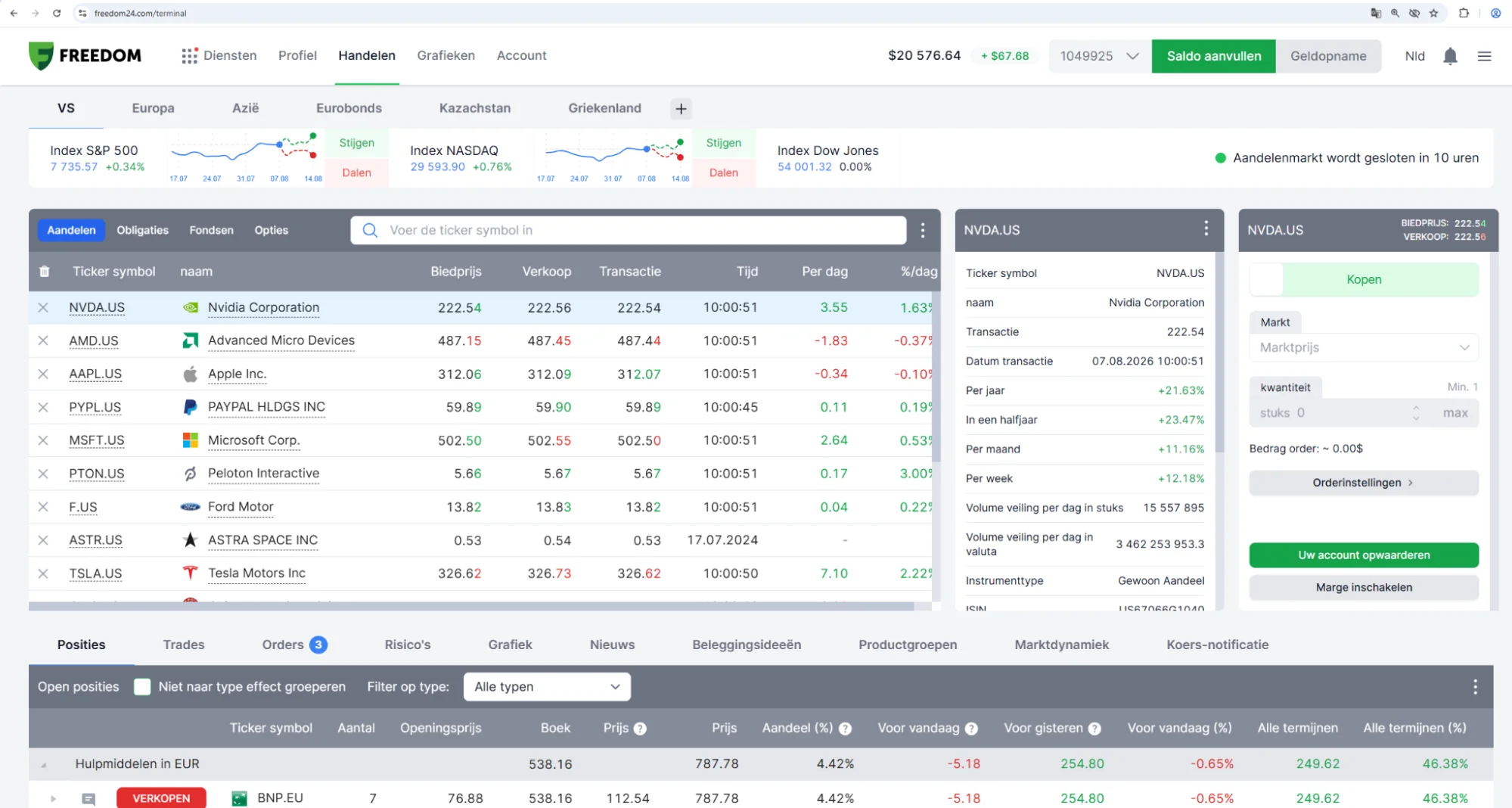Toggle Niet naar type effect groeperen checkbox

tap(142, 686)
